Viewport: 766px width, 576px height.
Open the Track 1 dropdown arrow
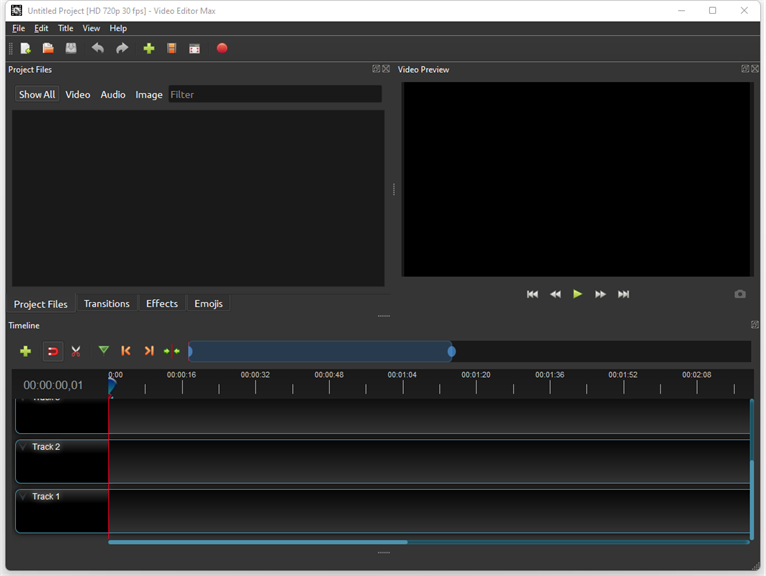click(22, 496)
